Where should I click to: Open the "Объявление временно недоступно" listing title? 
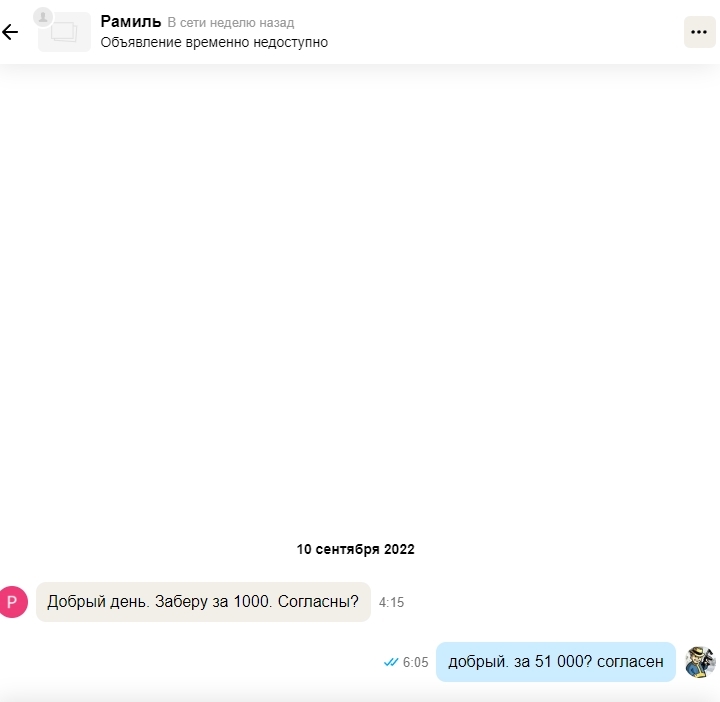click(214, 42)
